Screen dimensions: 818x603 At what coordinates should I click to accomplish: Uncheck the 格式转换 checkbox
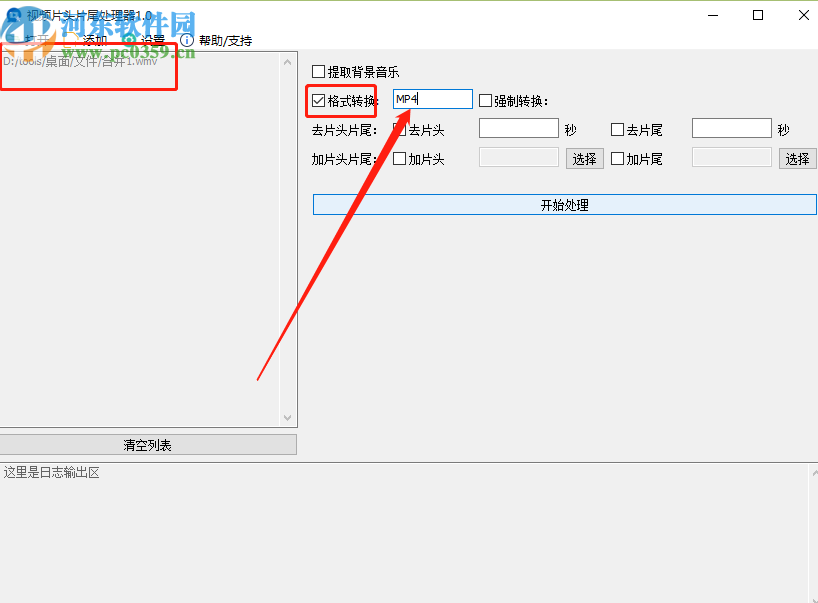(x=318, y=100)
